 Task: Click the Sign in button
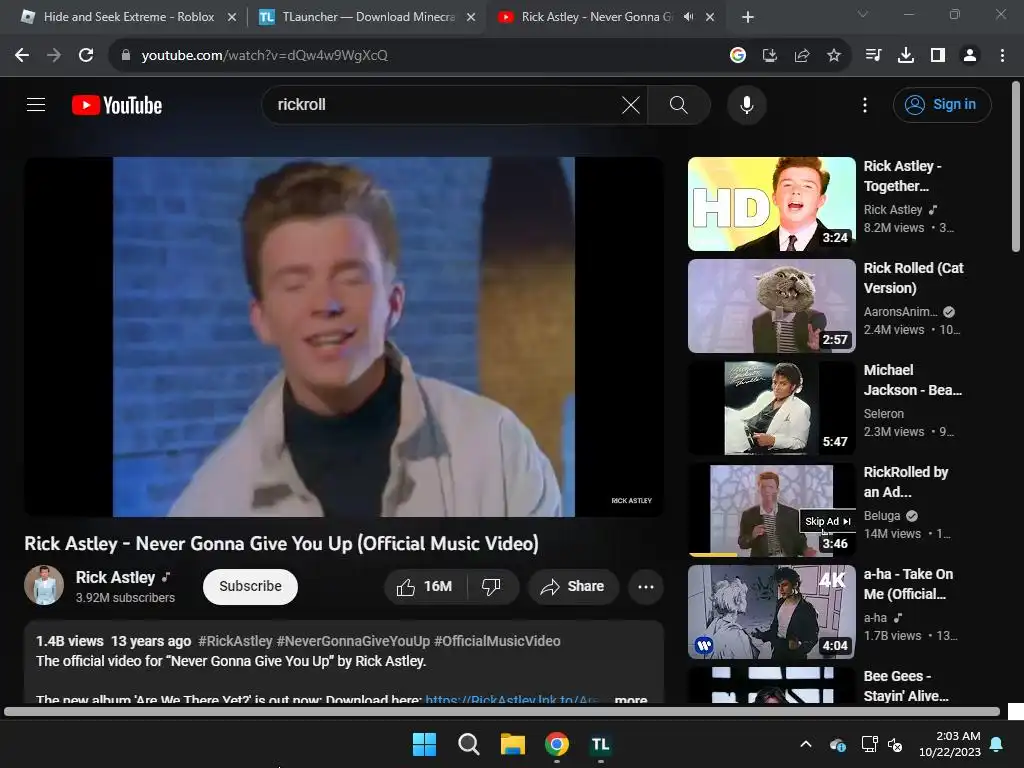point(942,104)
